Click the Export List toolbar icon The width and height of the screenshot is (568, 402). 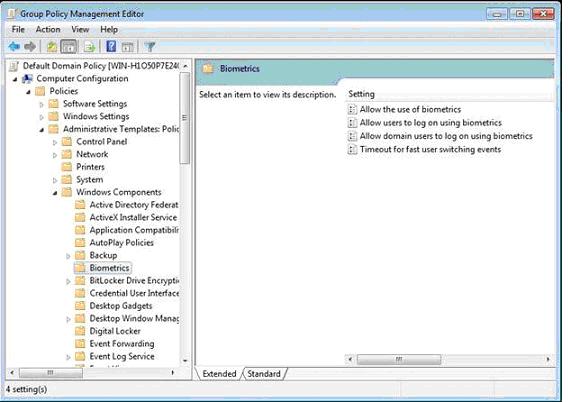[89, 47]
